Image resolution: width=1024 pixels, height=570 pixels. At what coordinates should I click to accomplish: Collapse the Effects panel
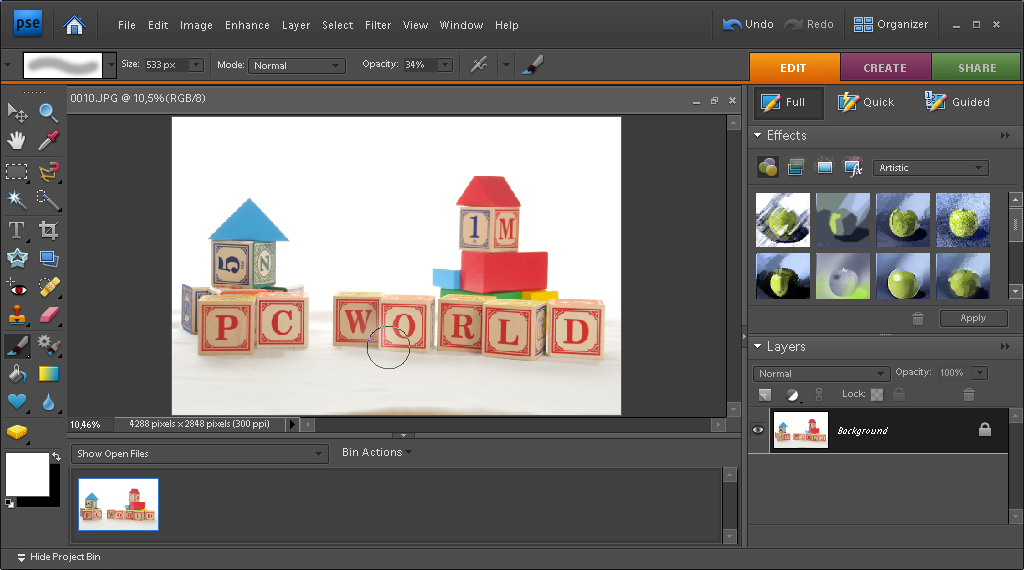[759, 135]
